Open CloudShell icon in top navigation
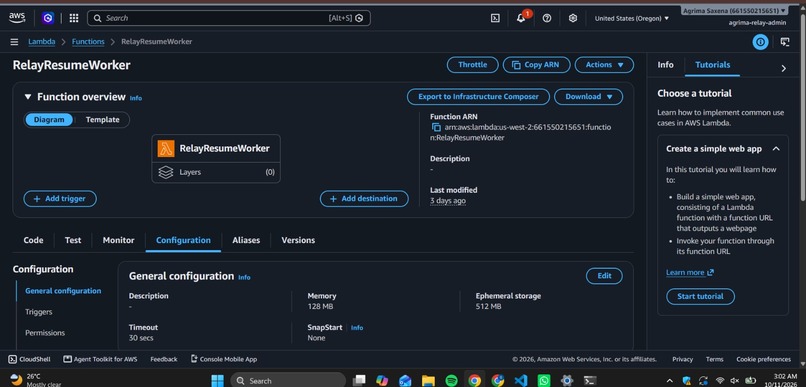 coord(495,18)
